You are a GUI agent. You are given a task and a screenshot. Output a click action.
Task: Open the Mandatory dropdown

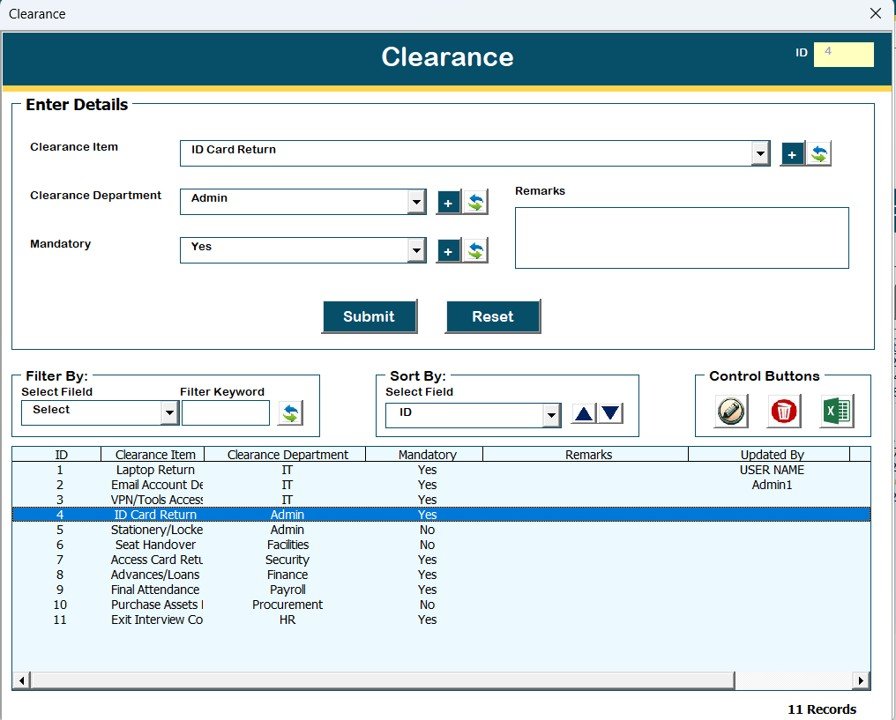coord(416,250)
